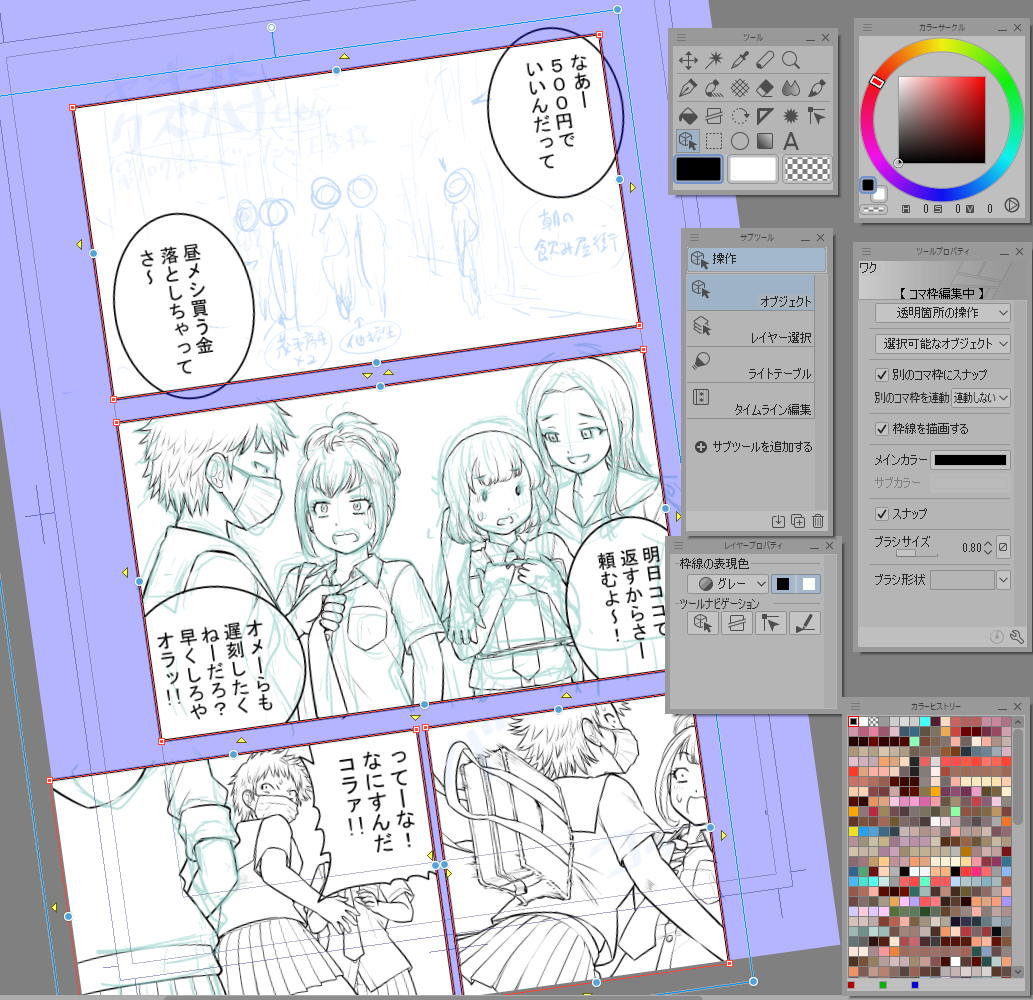Click the brush size dynamics icon

coord(1003,547)
